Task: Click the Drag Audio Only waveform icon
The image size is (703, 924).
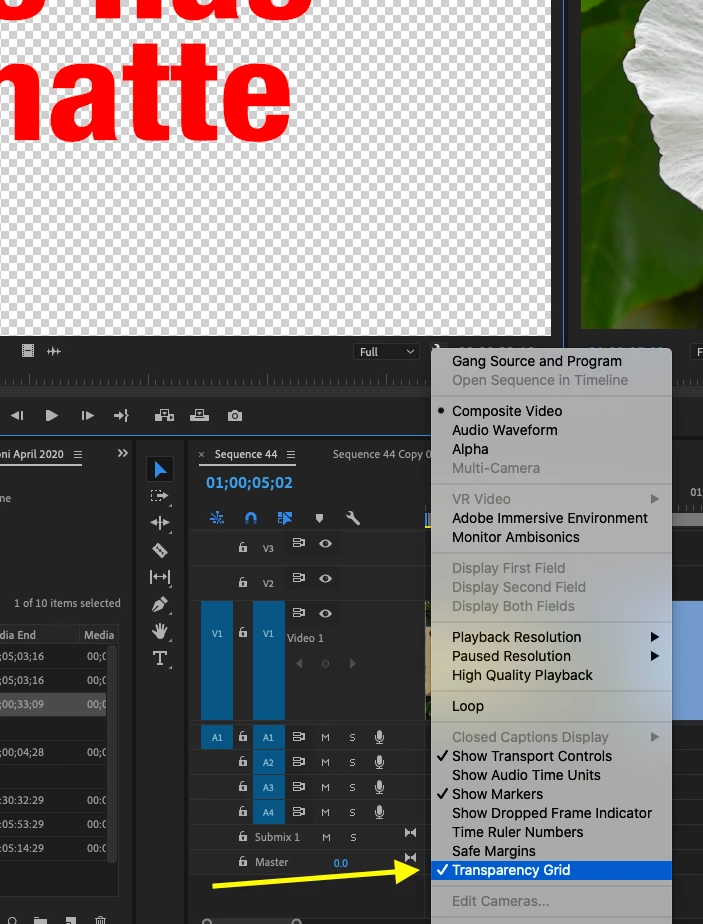Action: [54, 351]
